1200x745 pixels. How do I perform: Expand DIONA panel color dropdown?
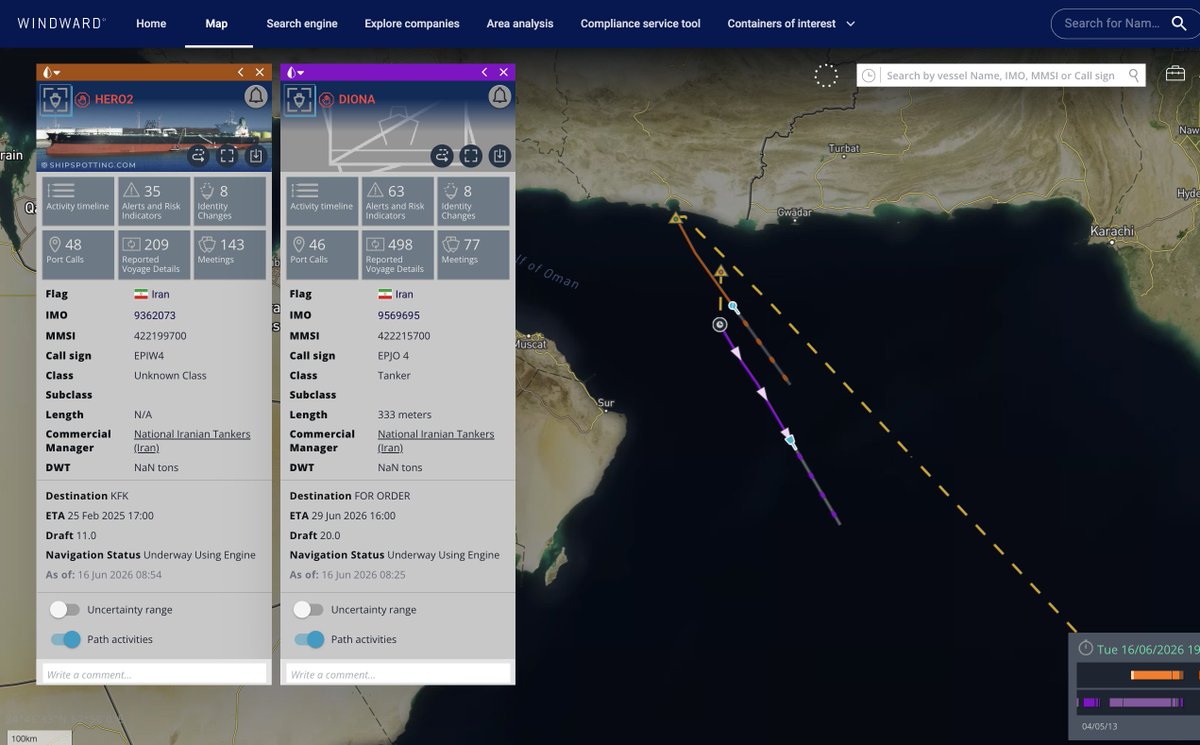(294, 72)
